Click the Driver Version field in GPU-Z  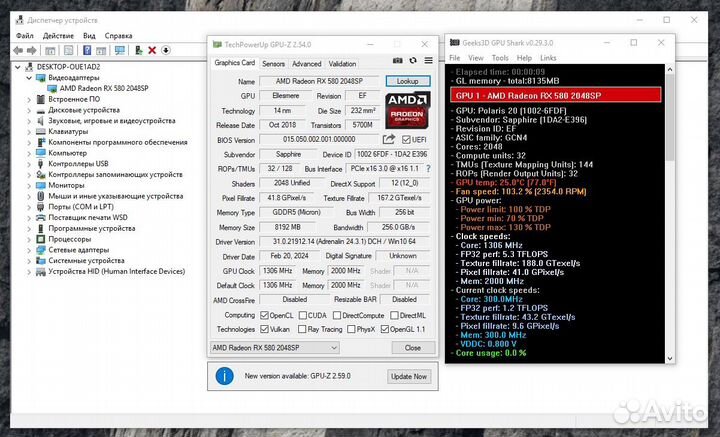click(x=344, y=241)
